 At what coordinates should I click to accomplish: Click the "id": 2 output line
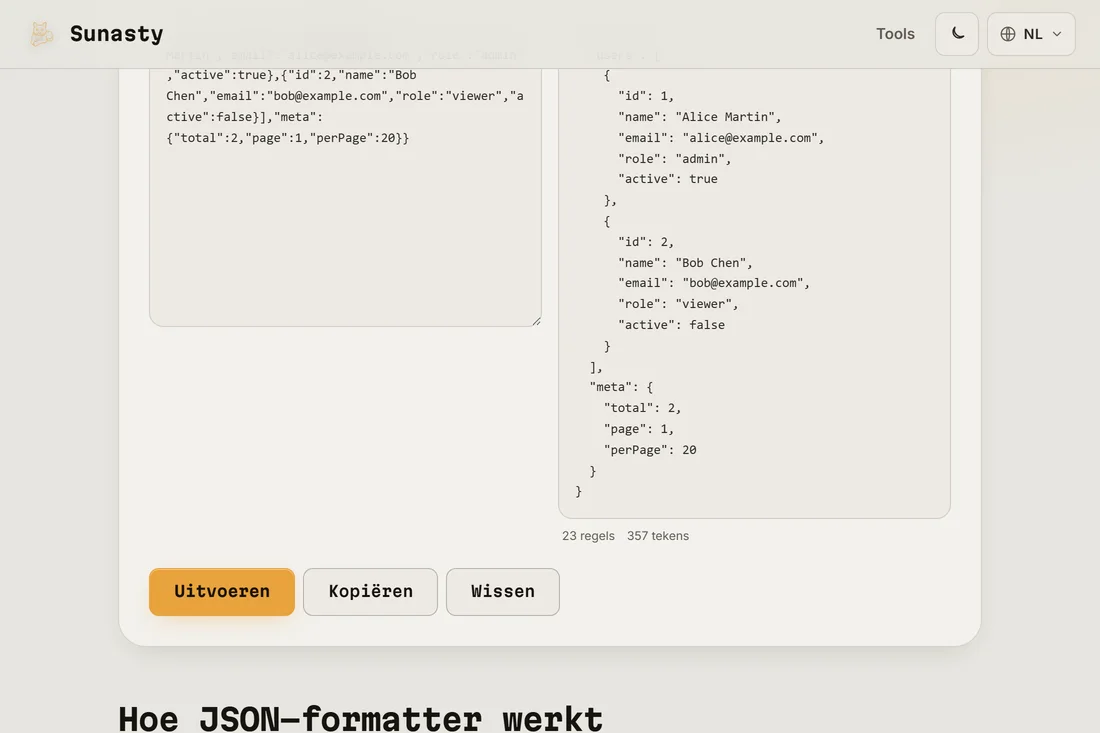point(646,241)
